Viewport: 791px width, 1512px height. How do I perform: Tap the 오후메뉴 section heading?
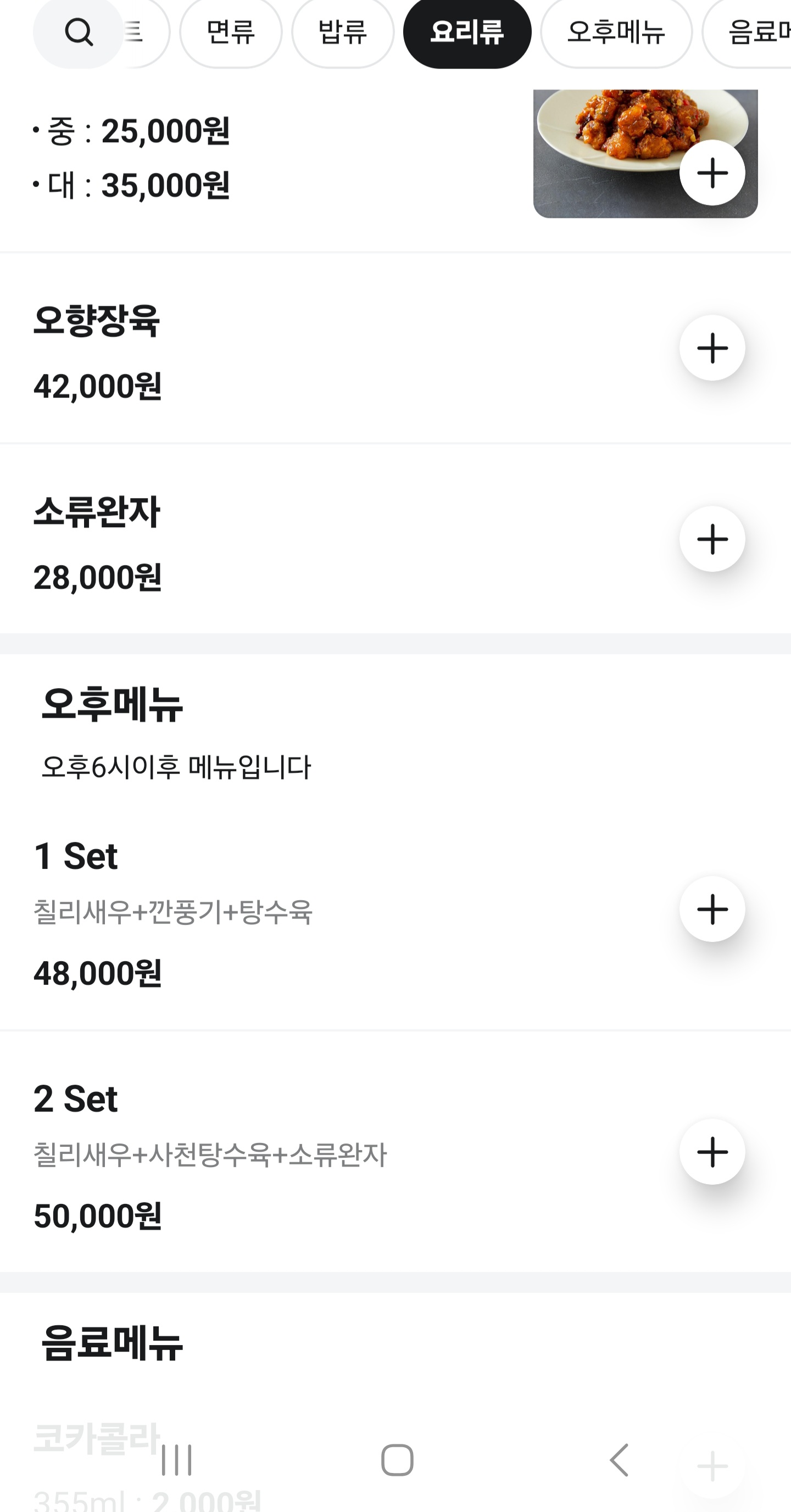112,704
